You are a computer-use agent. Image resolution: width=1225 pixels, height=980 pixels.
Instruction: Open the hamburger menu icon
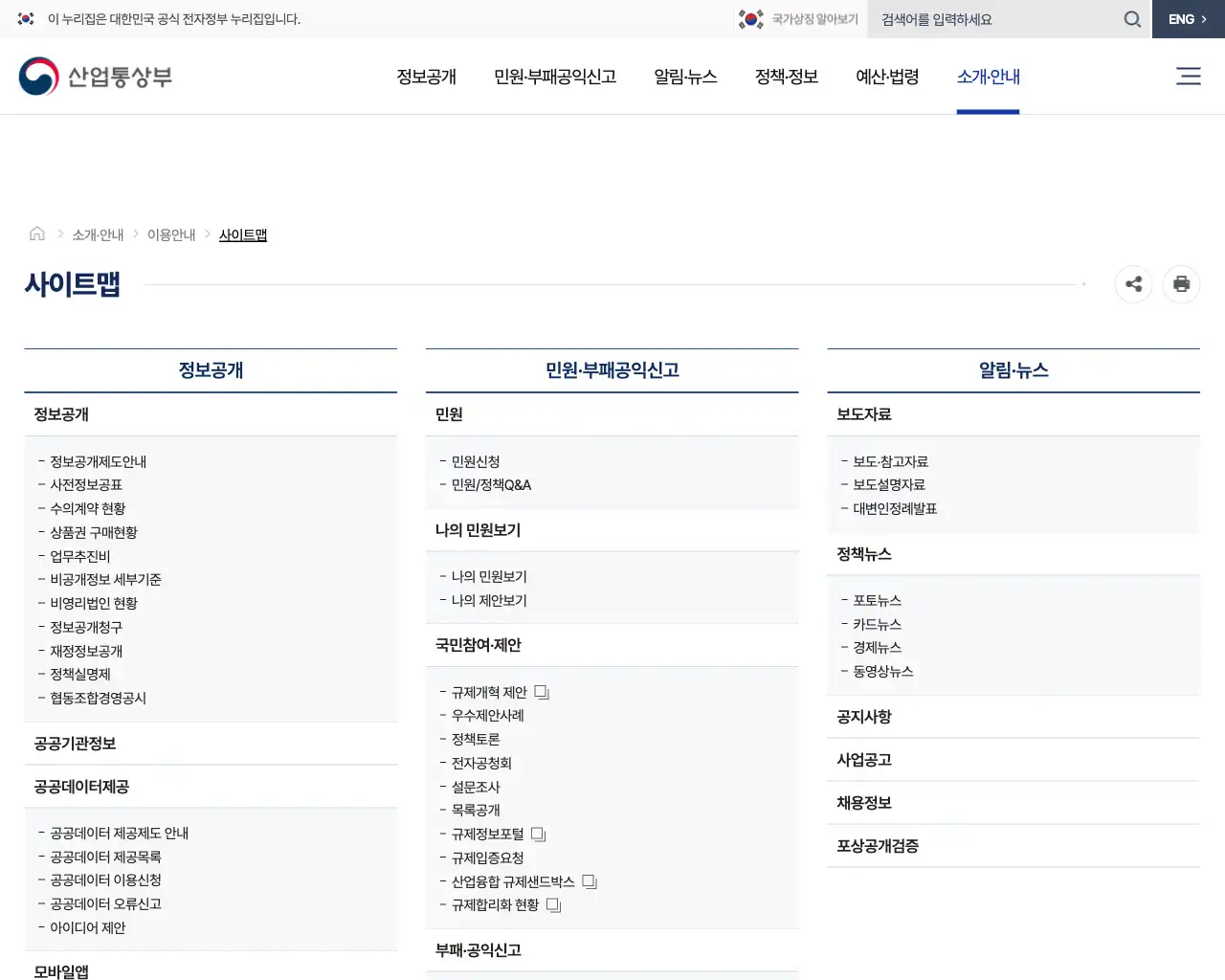pos(1188,77)
